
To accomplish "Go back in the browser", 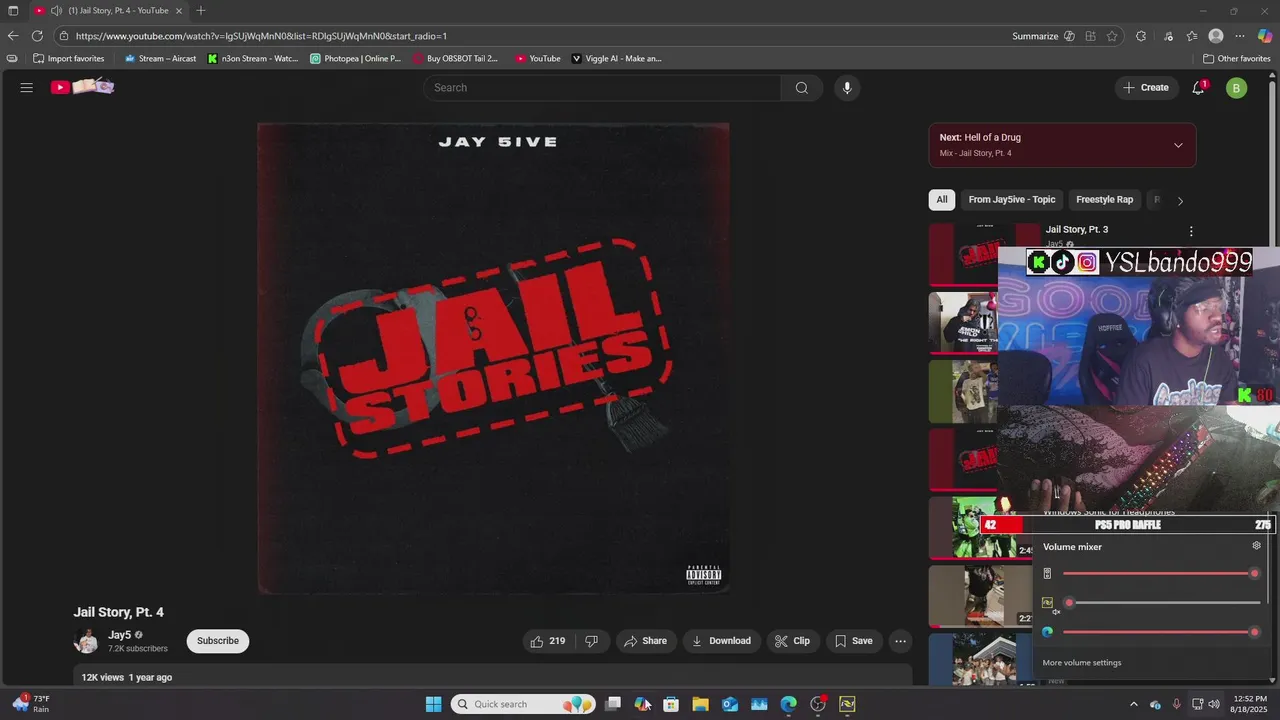I will click(13, 36).
